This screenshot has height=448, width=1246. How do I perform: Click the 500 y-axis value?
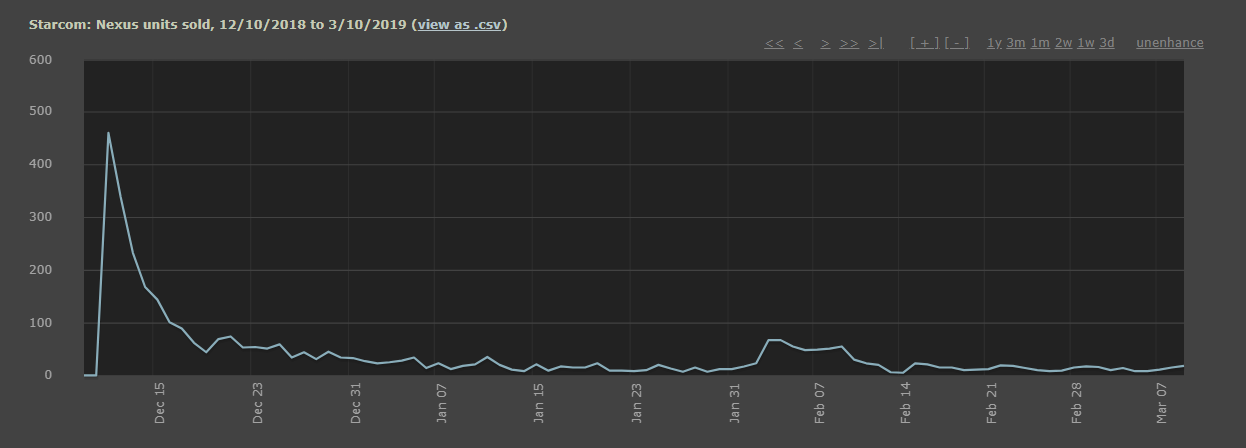[x=41, y=111]
